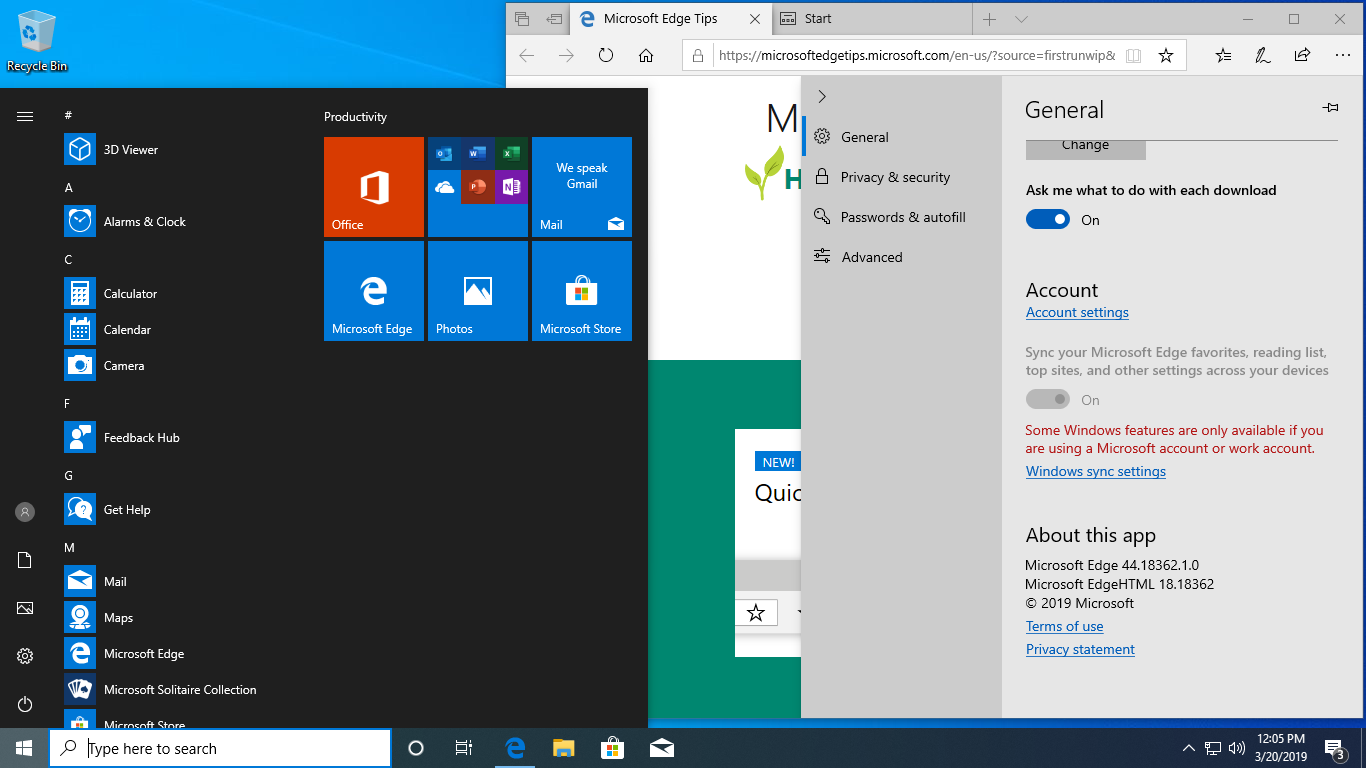Go to Edge home page

pyautogui.click(x=646, y=56)
